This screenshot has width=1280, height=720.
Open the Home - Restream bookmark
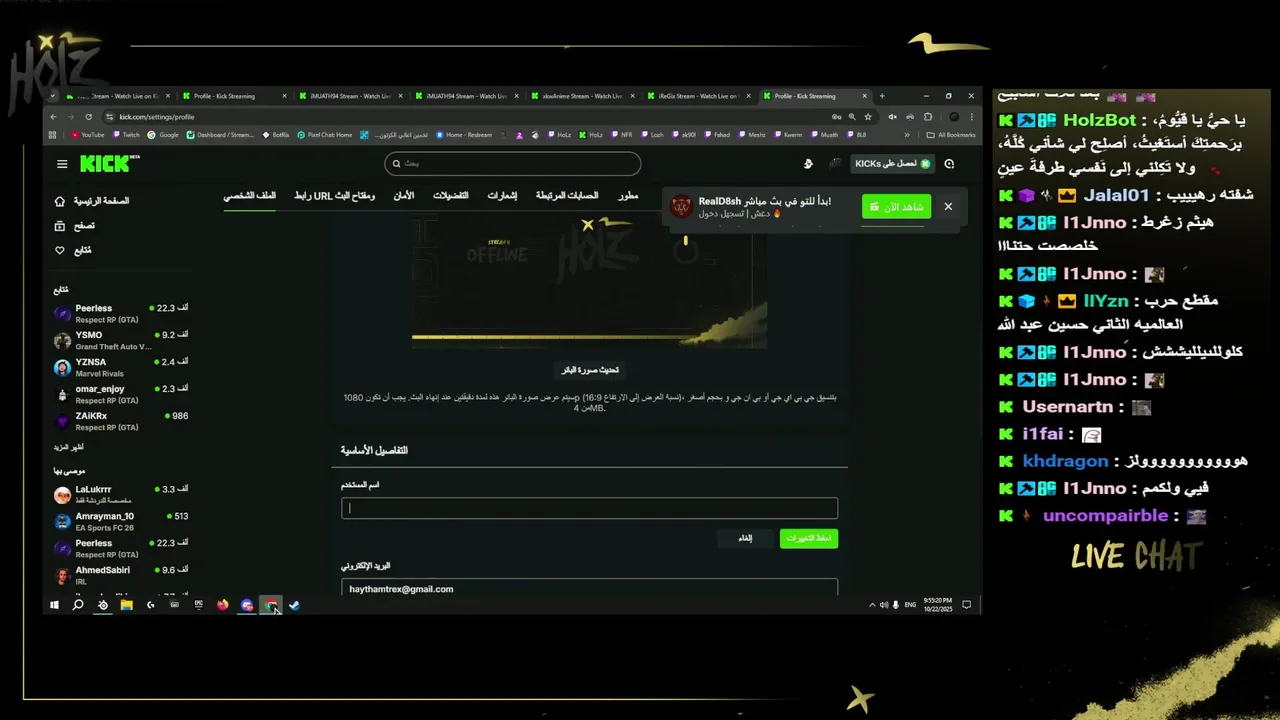pos(464,135)
